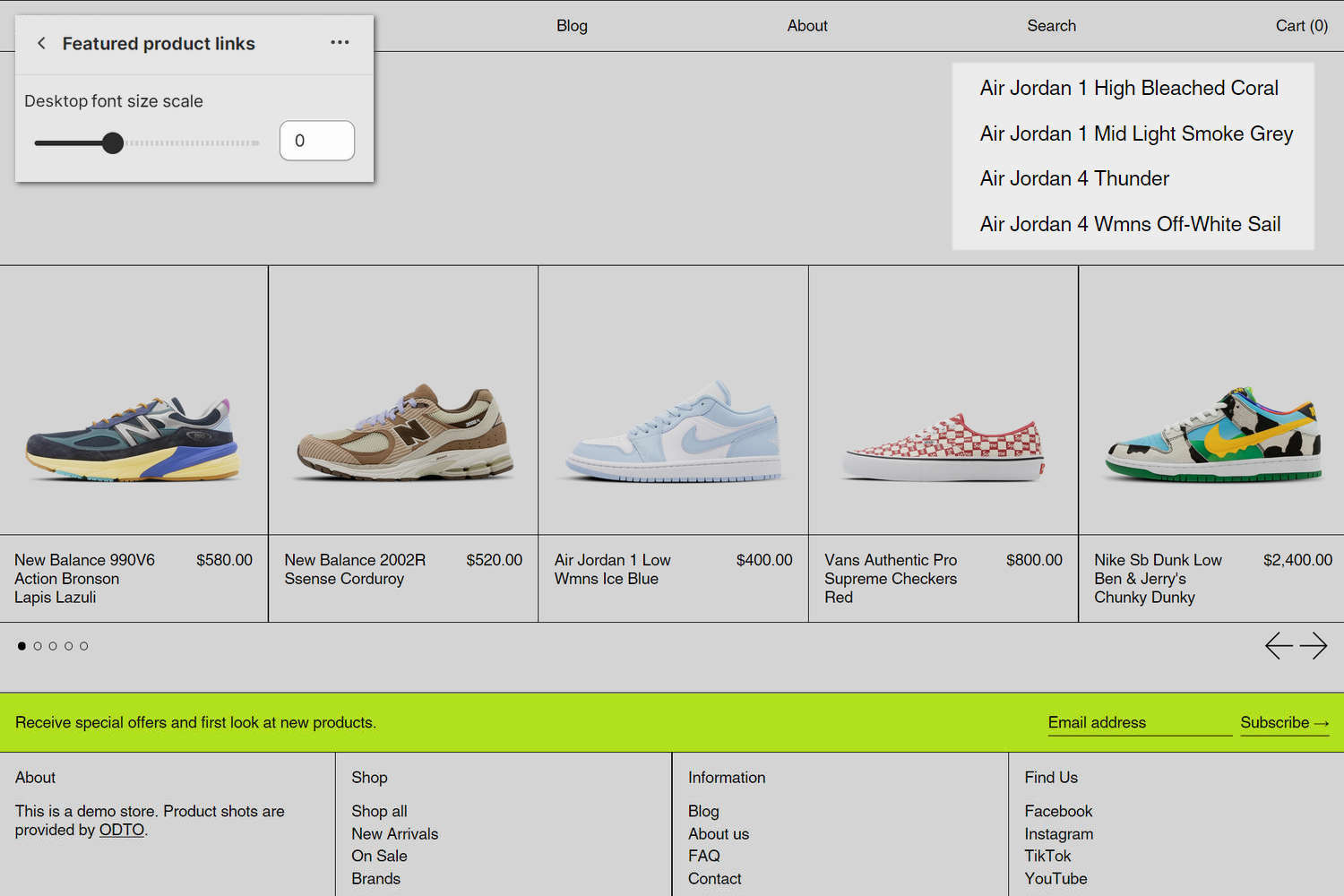The width and height of the screenshot is (1344, 896).
Task: Open Blog from the top navigation
Action: (572, 26)
